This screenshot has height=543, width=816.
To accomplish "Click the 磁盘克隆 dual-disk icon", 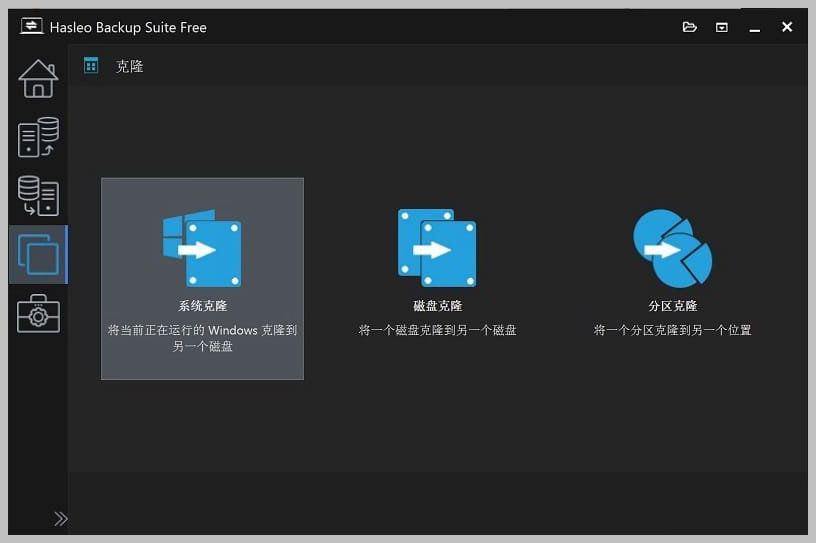I will [437, 248].
